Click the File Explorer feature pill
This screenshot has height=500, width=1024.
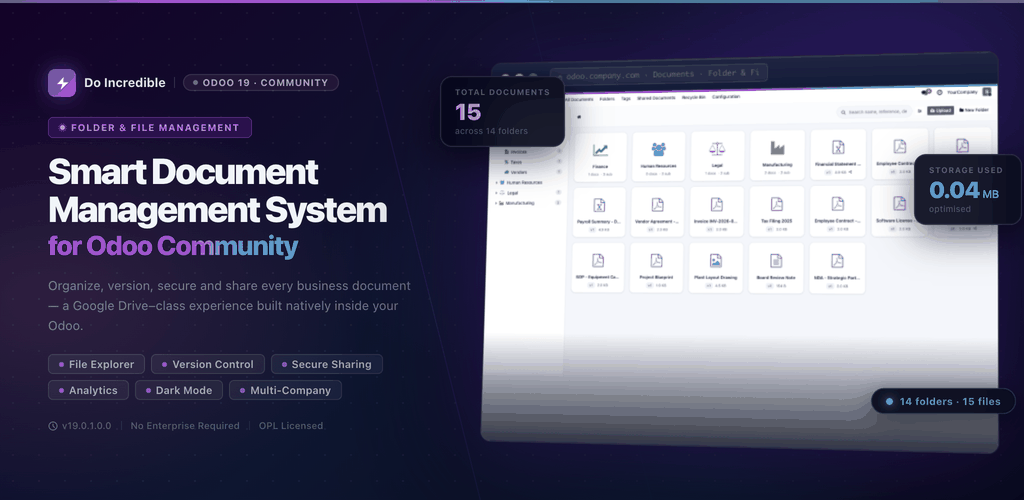pos(96,364)
